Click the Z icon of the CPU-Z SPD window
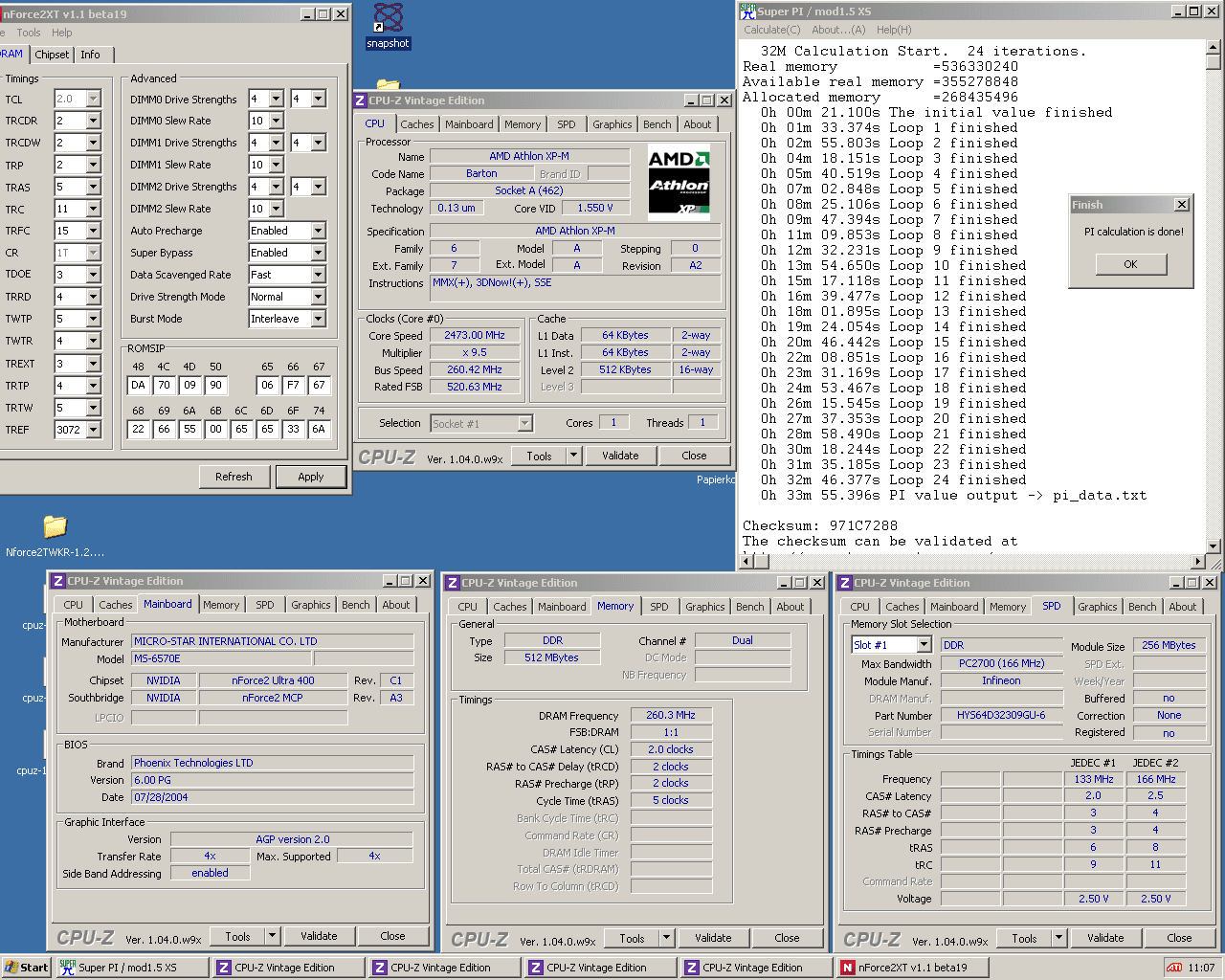This screenshot has width=1225, height=980. click(x=845, y=583)
